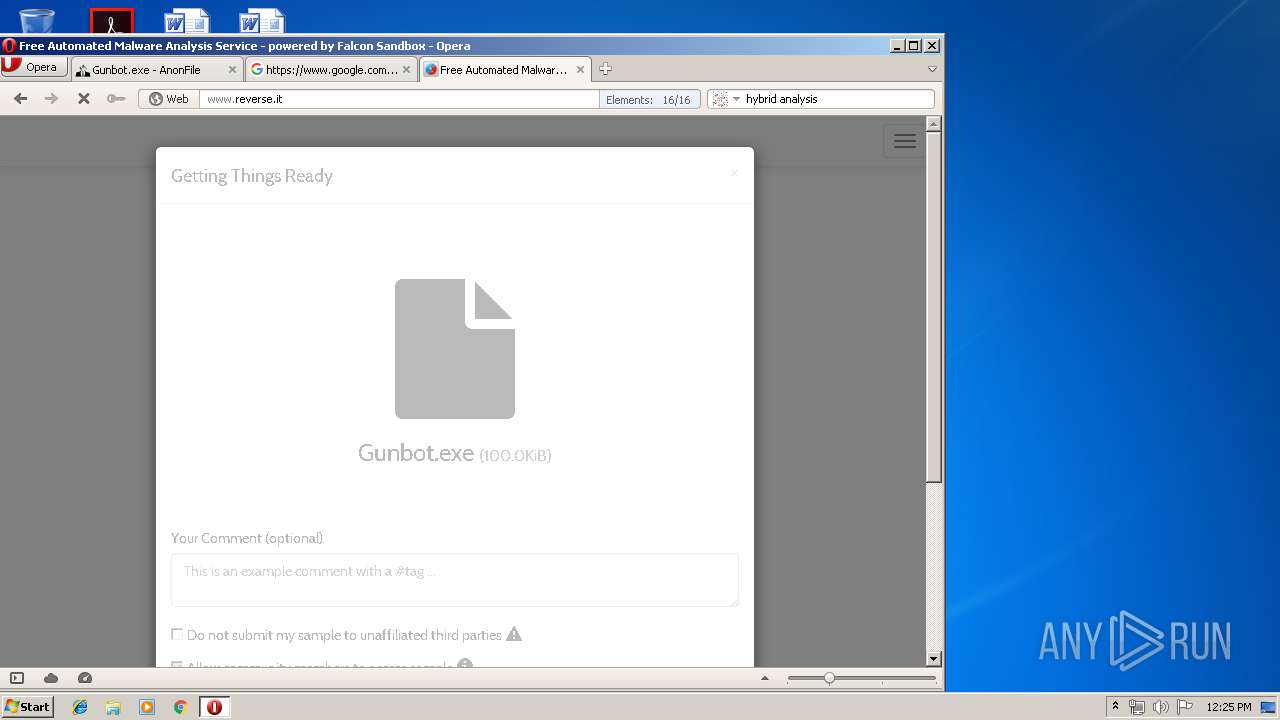Open the Windows Start menu

27,706
